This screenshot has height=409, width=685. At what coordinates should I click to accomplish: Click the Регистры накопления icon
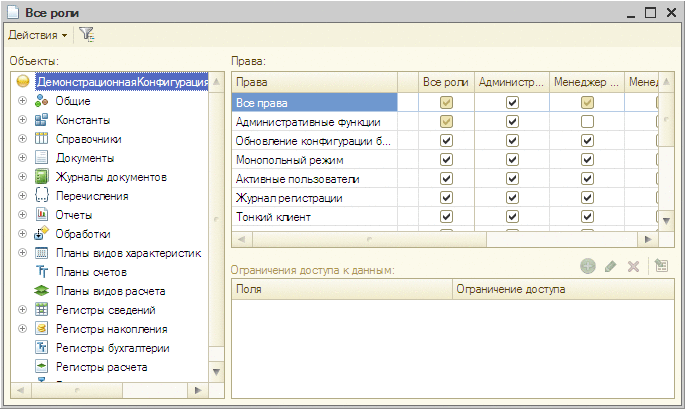point(42,329)
